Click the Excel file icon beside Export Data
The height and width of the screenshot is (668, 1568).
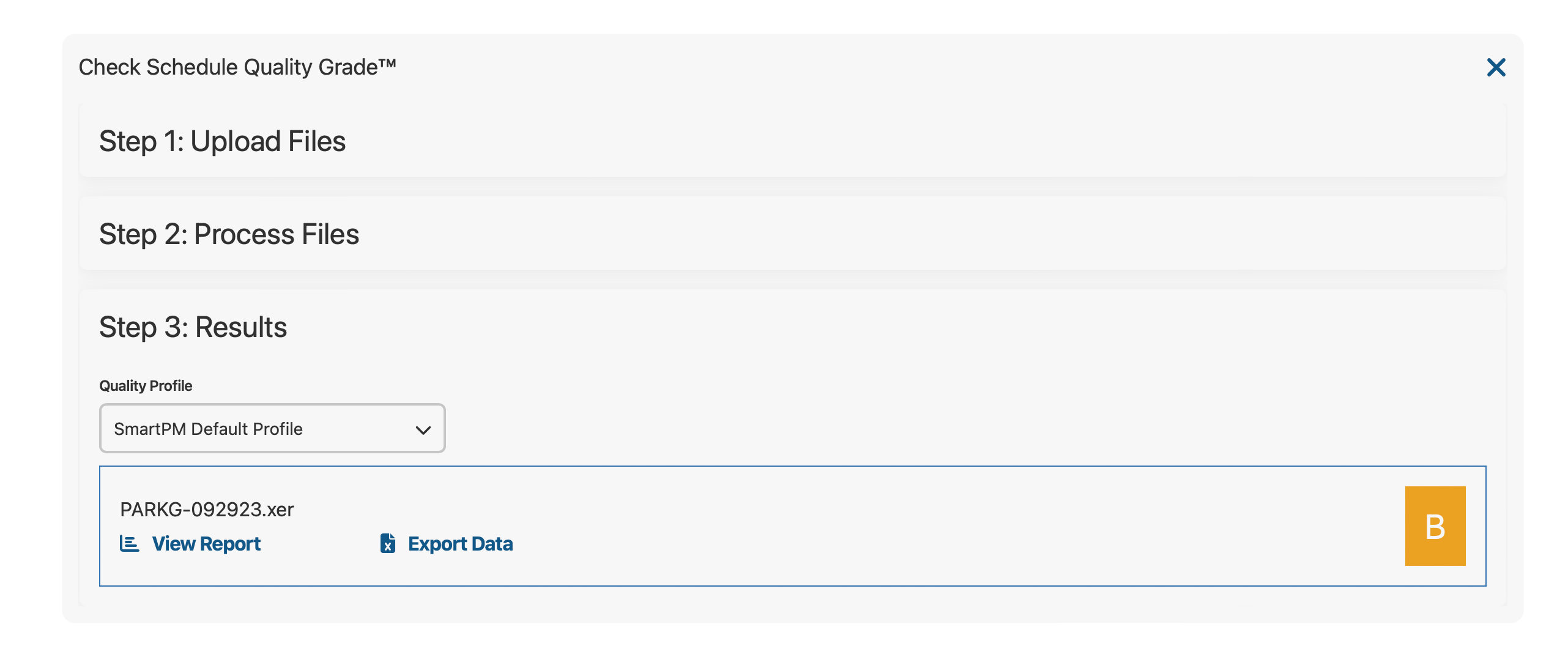coord(387,543)
